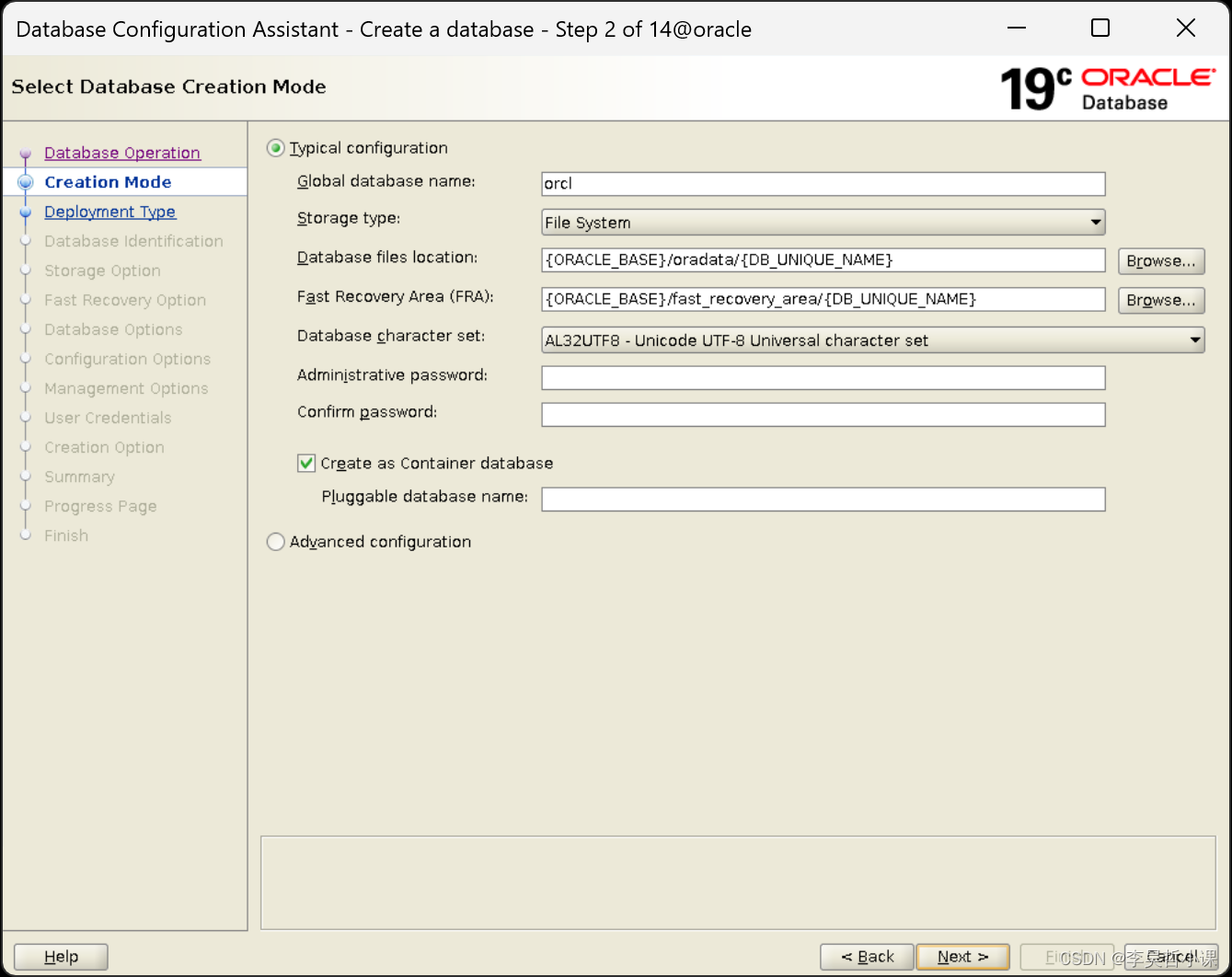Click the Database files location field

pos(823,260)
